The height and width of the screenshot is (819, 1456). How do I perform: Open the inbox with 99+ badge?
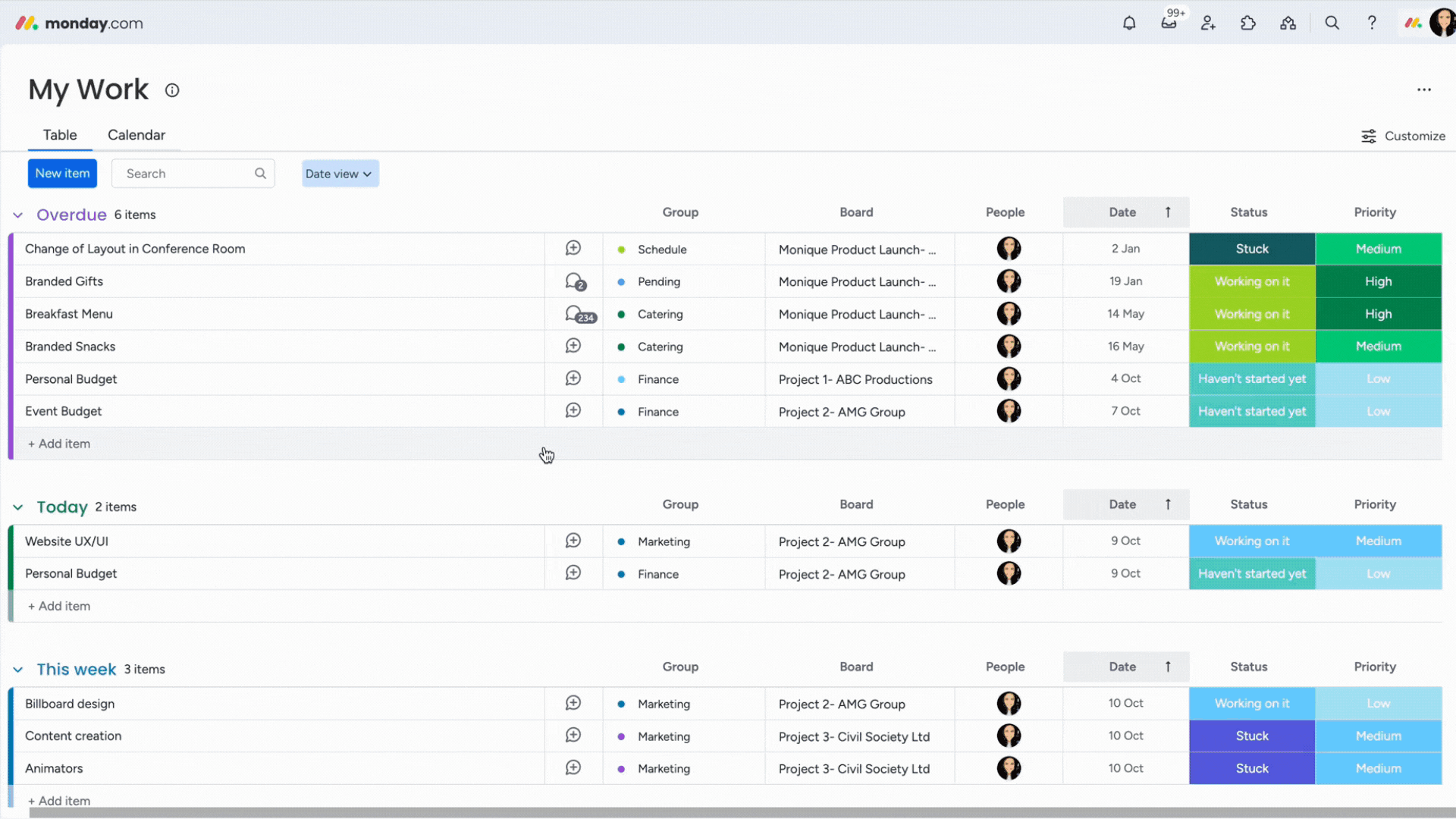point(1169,23)
